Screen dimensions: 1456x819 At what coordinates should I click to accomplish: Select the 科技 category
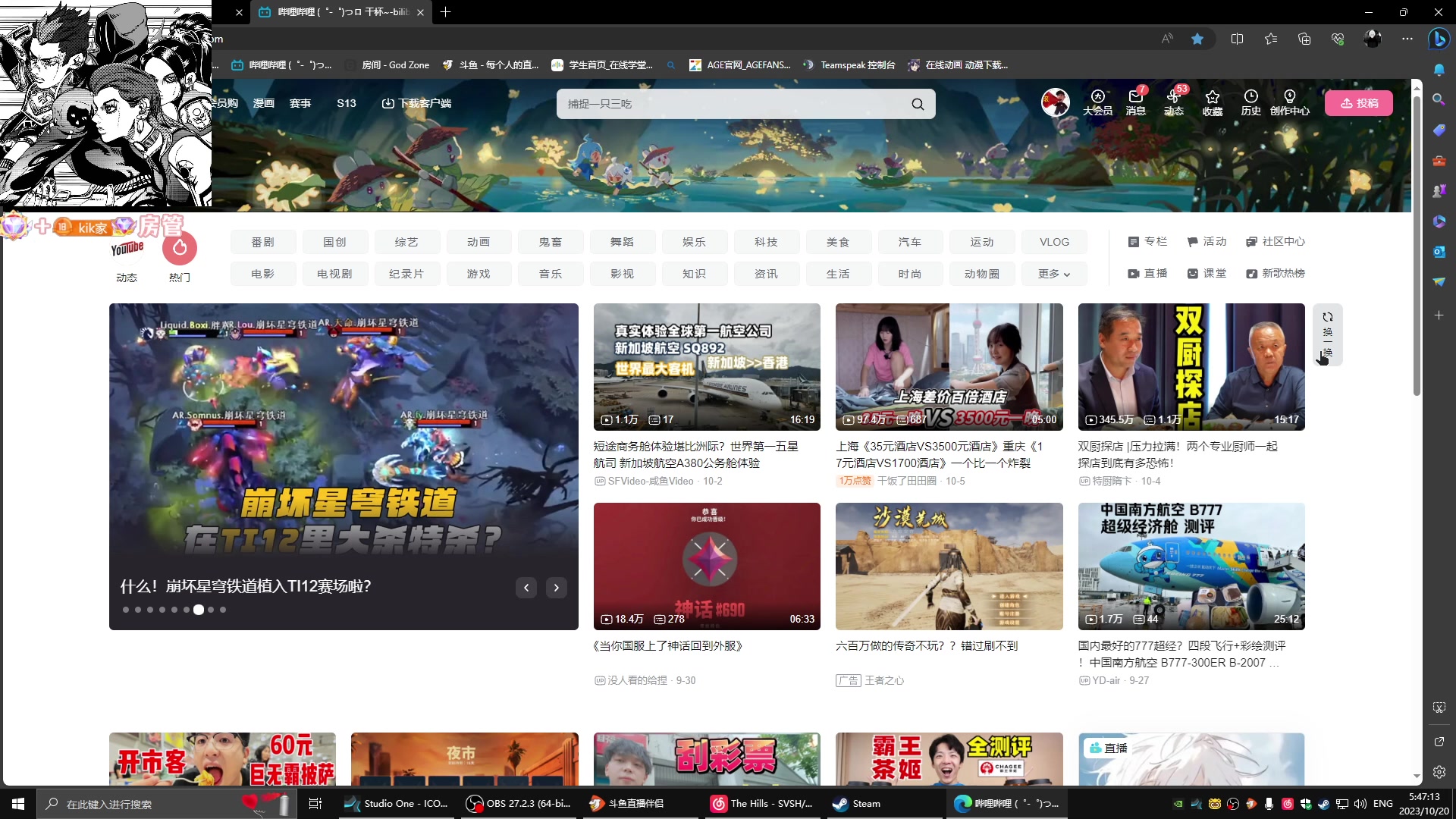(766, 242)
